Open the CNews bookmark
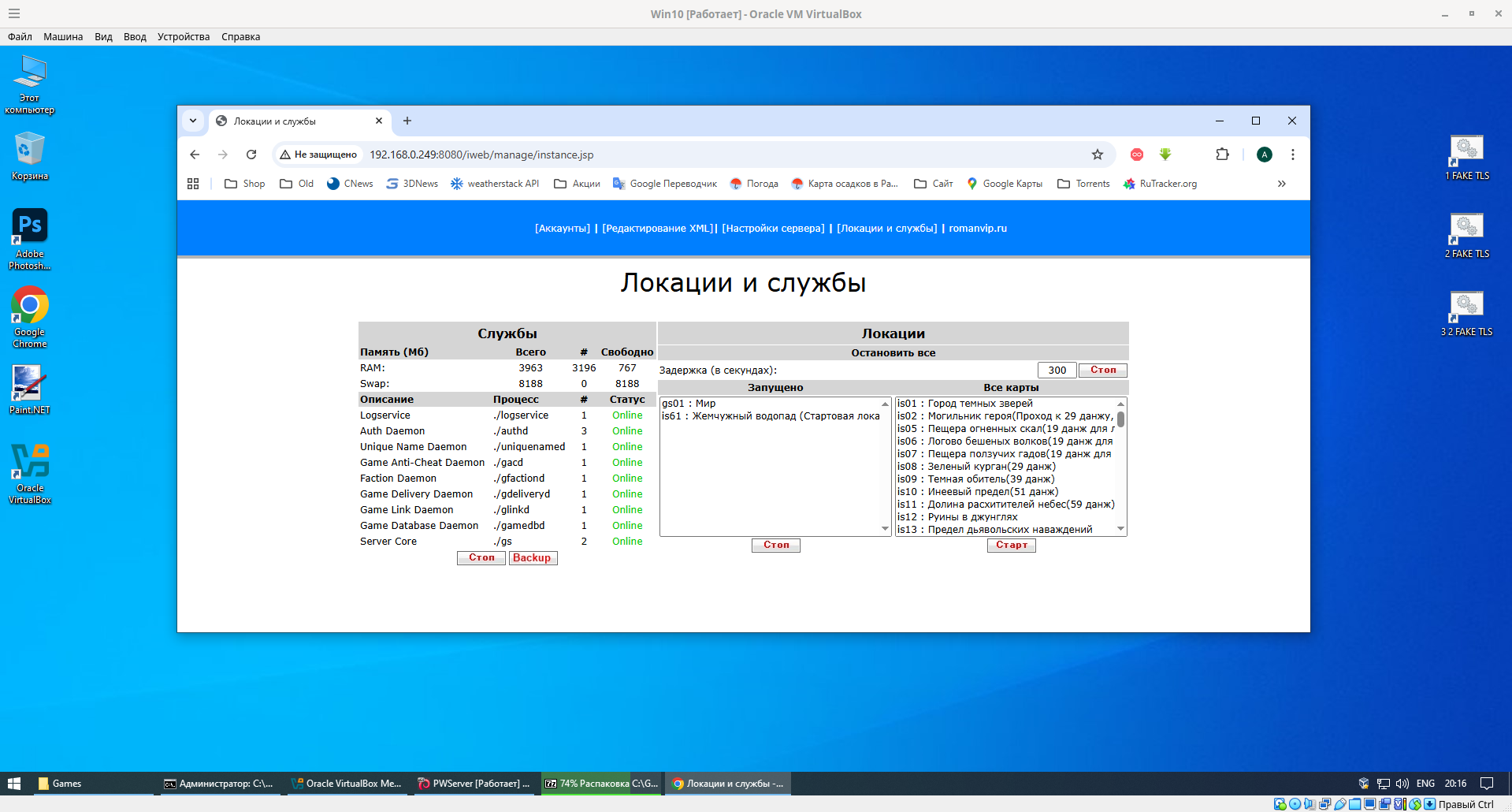The width and height of the screenshot is (1512, 812). [x=349, y=183]
